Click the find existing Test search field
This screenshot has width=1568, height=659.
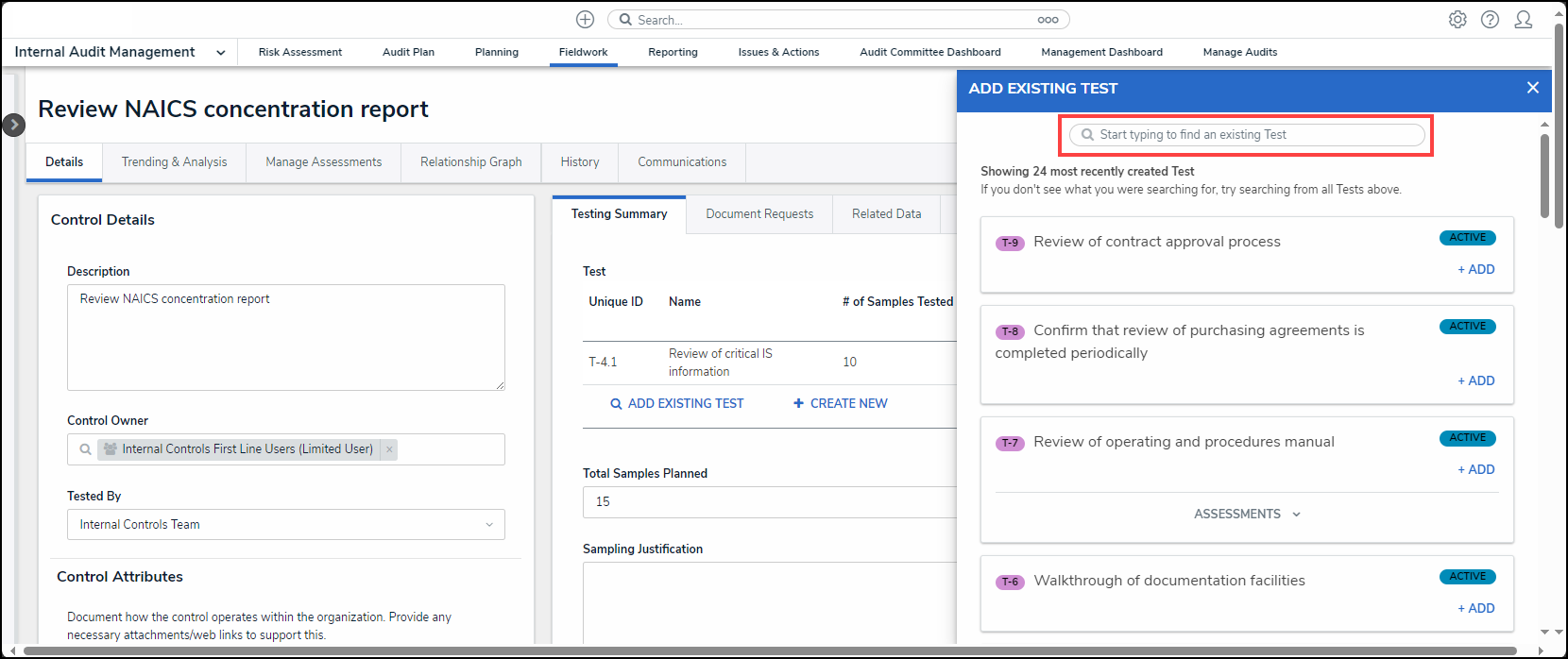click(x=1247, y=135)
